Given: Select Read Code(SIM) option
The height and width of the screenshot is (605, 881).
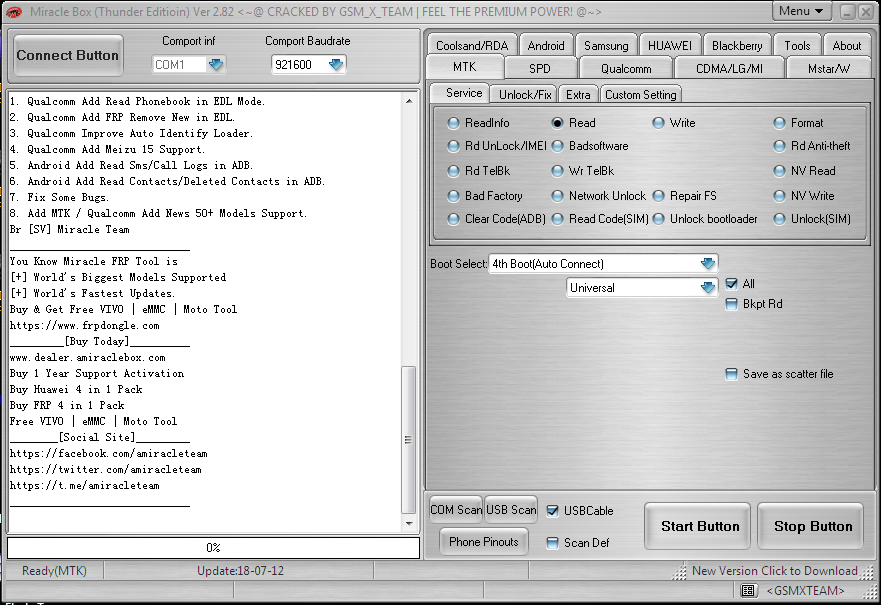Looking at the screenshot, I should (557, 219).
